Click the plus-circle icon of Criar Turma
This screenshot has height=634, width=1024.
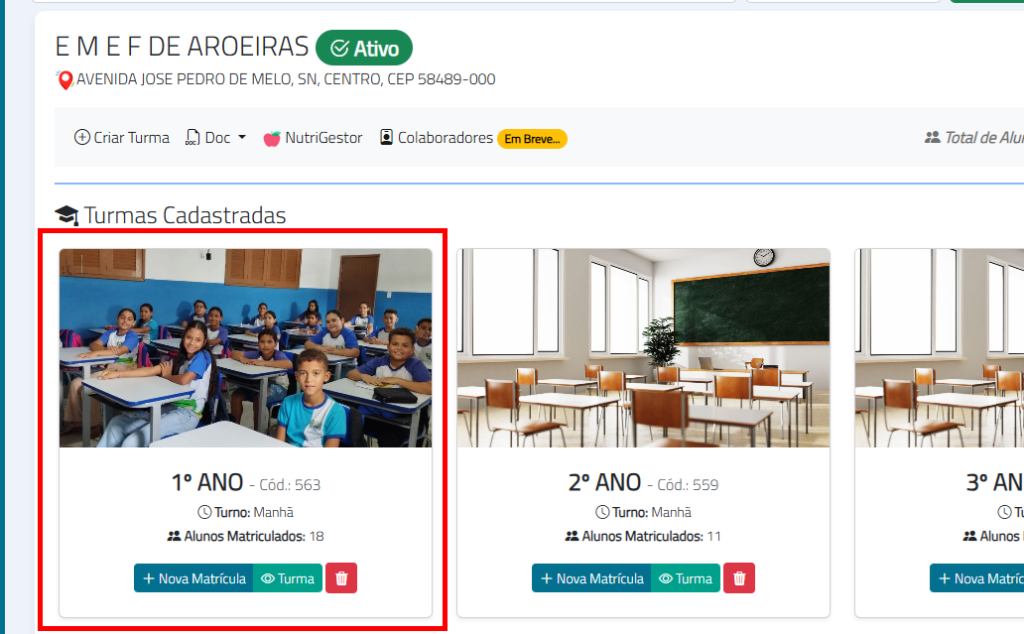[82, 138]
